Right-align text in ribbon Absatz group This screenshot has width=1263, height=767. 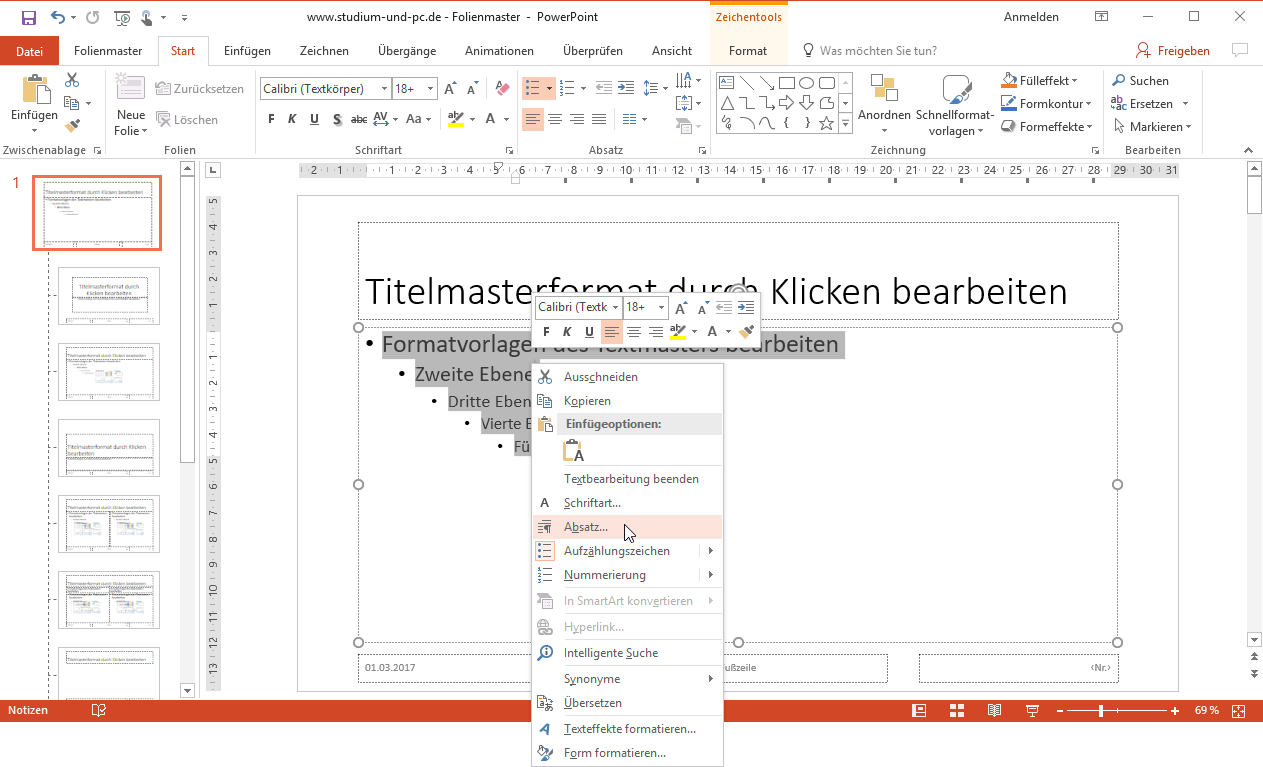click(x=577, y=119)
